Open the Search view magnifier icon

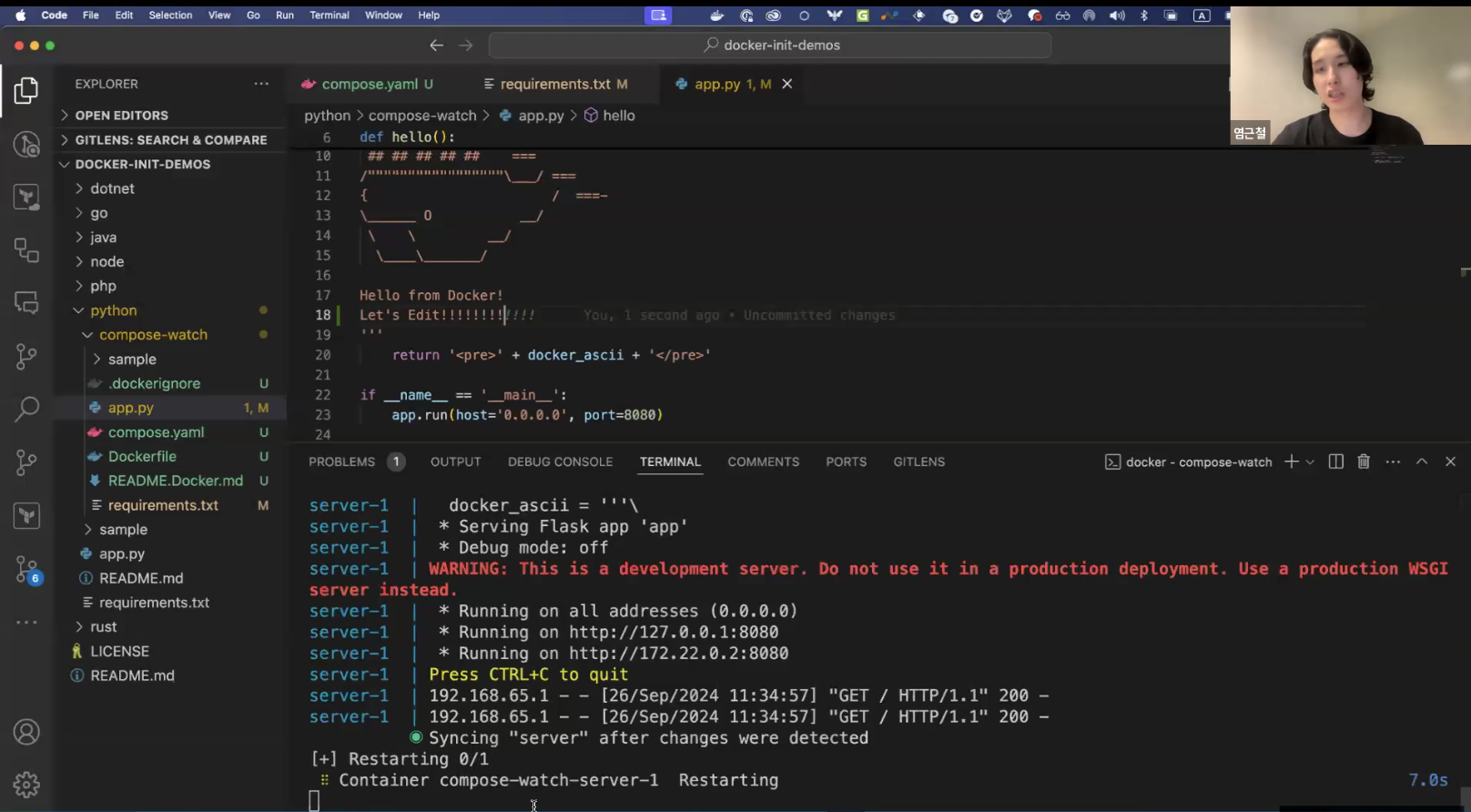click(x=26, y=409)
